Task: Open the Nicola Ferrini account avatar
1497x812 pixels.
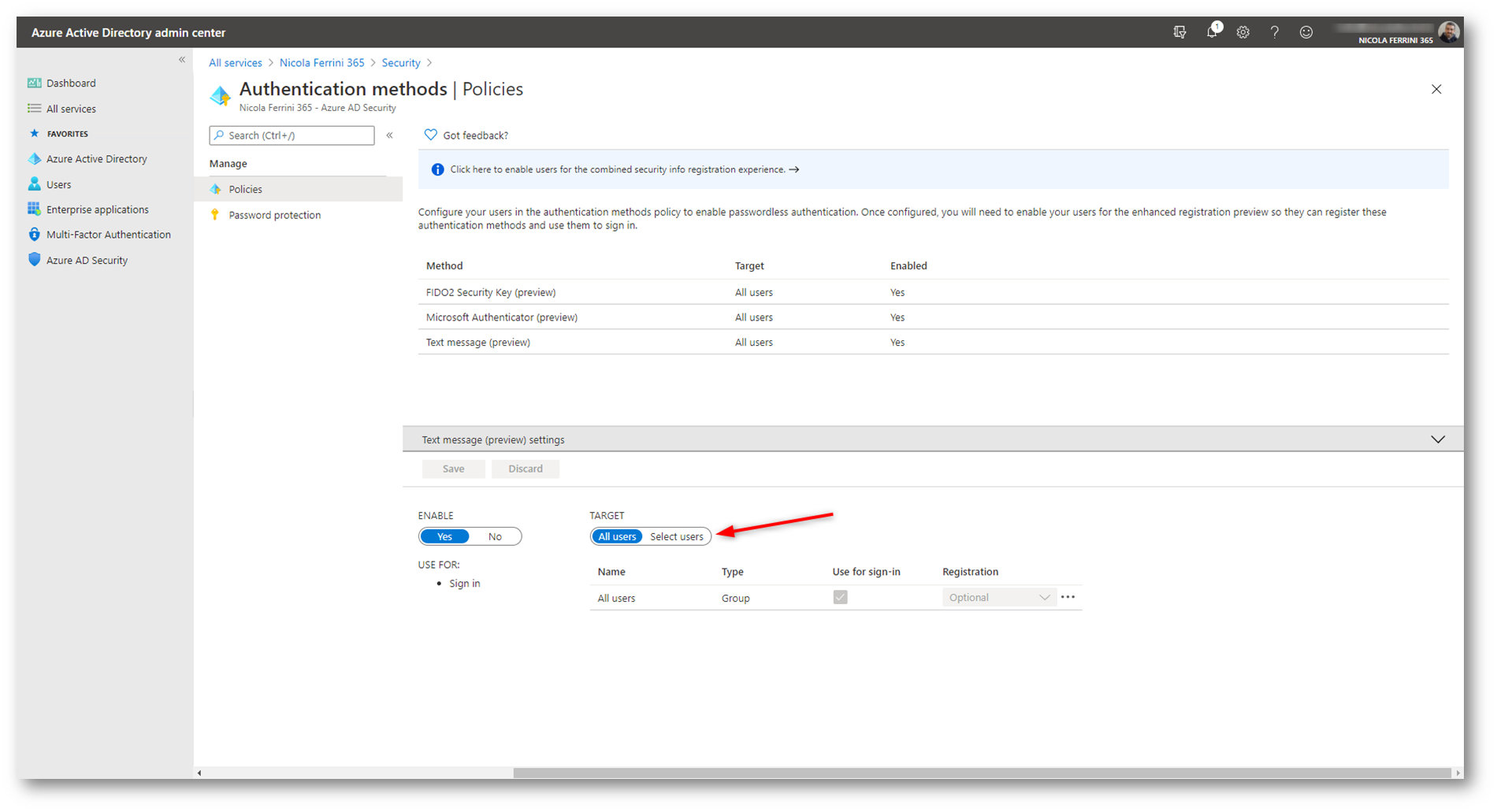Action: tap(1448, 32)
